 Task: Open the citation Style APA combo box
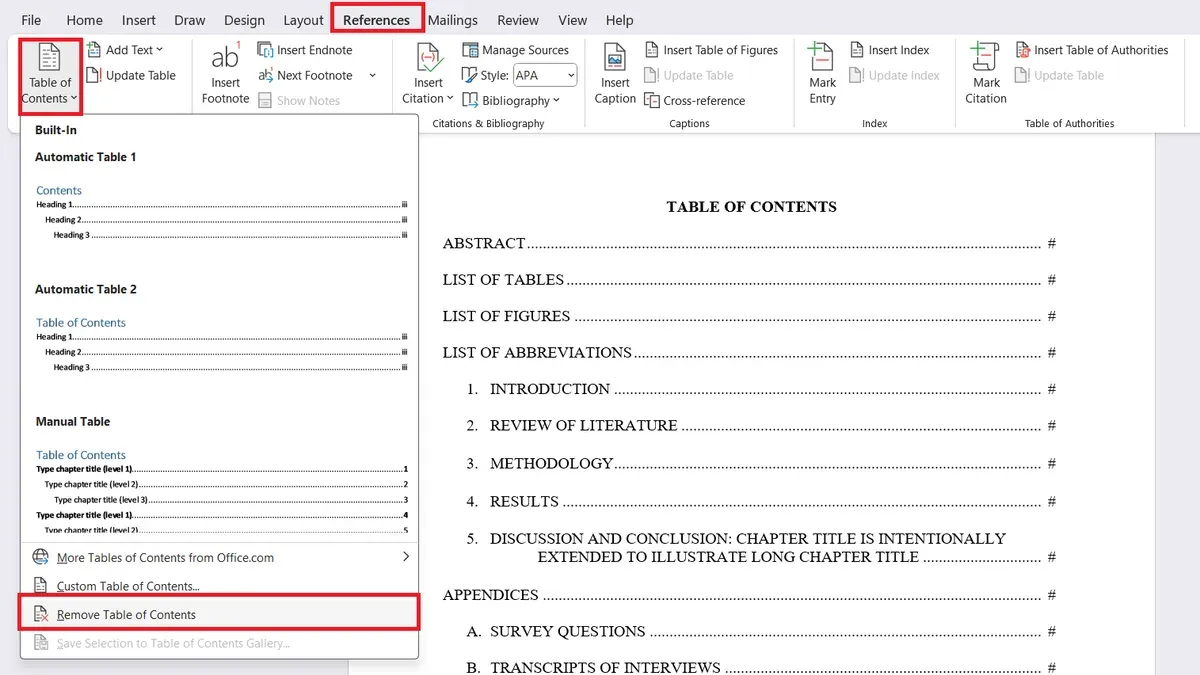(x=545, y=75)
